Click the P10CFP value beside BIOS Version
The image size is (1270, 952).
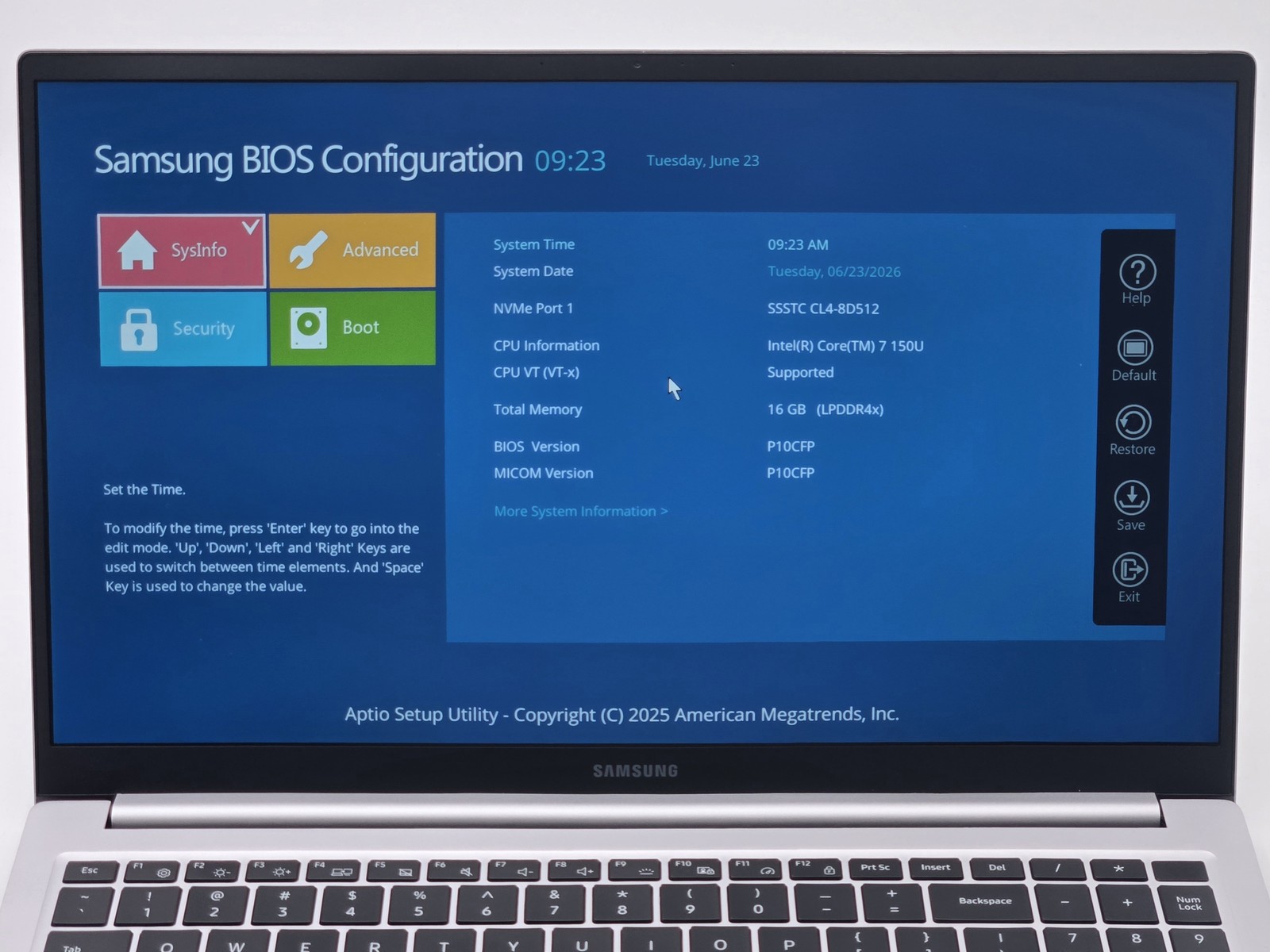(x=791, y=447)
